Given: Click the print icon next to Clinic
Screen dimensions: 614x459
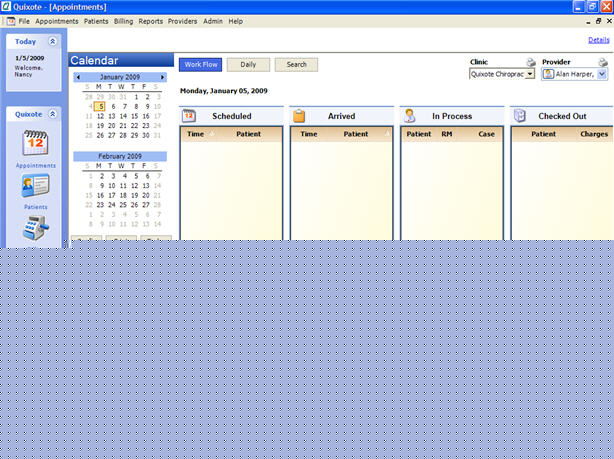Looking at the screenshot, I should [x=531, y=62].
